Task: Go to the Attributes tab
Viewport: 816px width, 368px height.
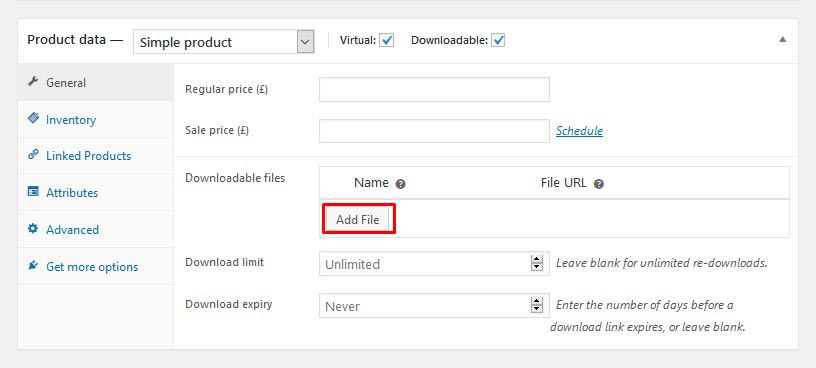Action: [x=95, y=193]
